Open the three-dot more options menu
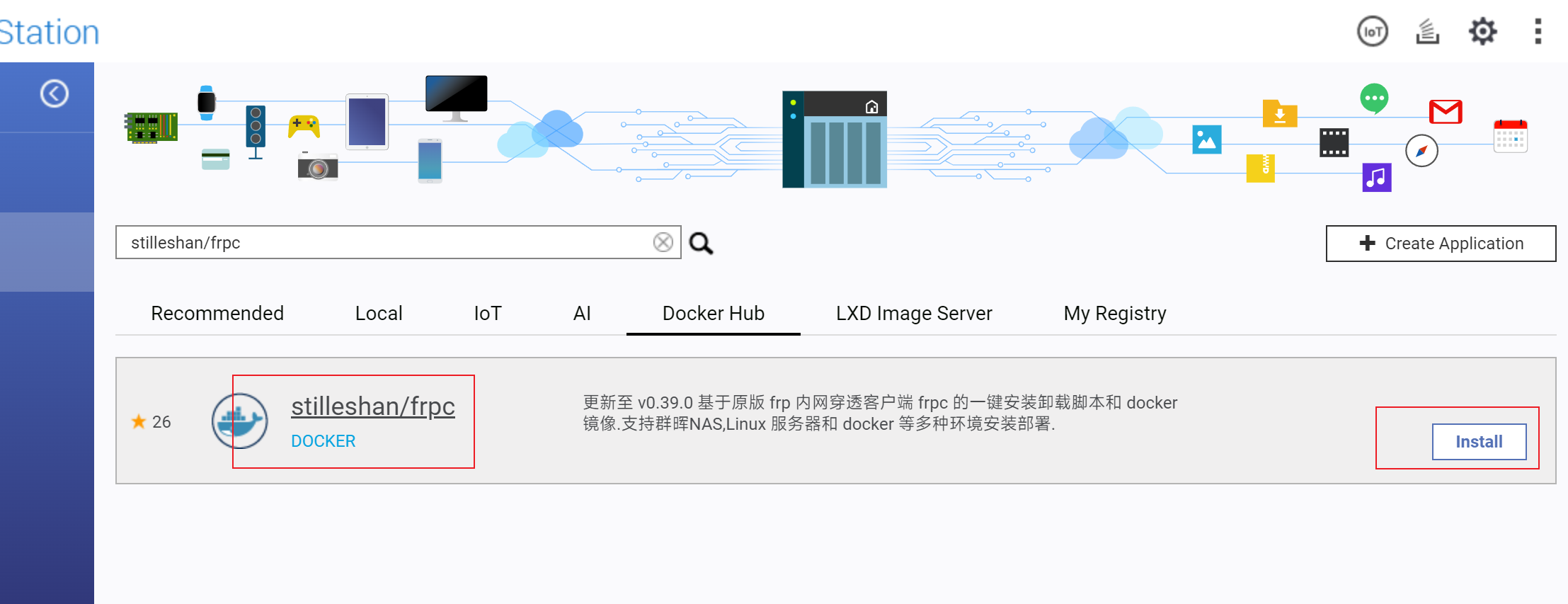1568x604 pixels. click(1538, 32)
